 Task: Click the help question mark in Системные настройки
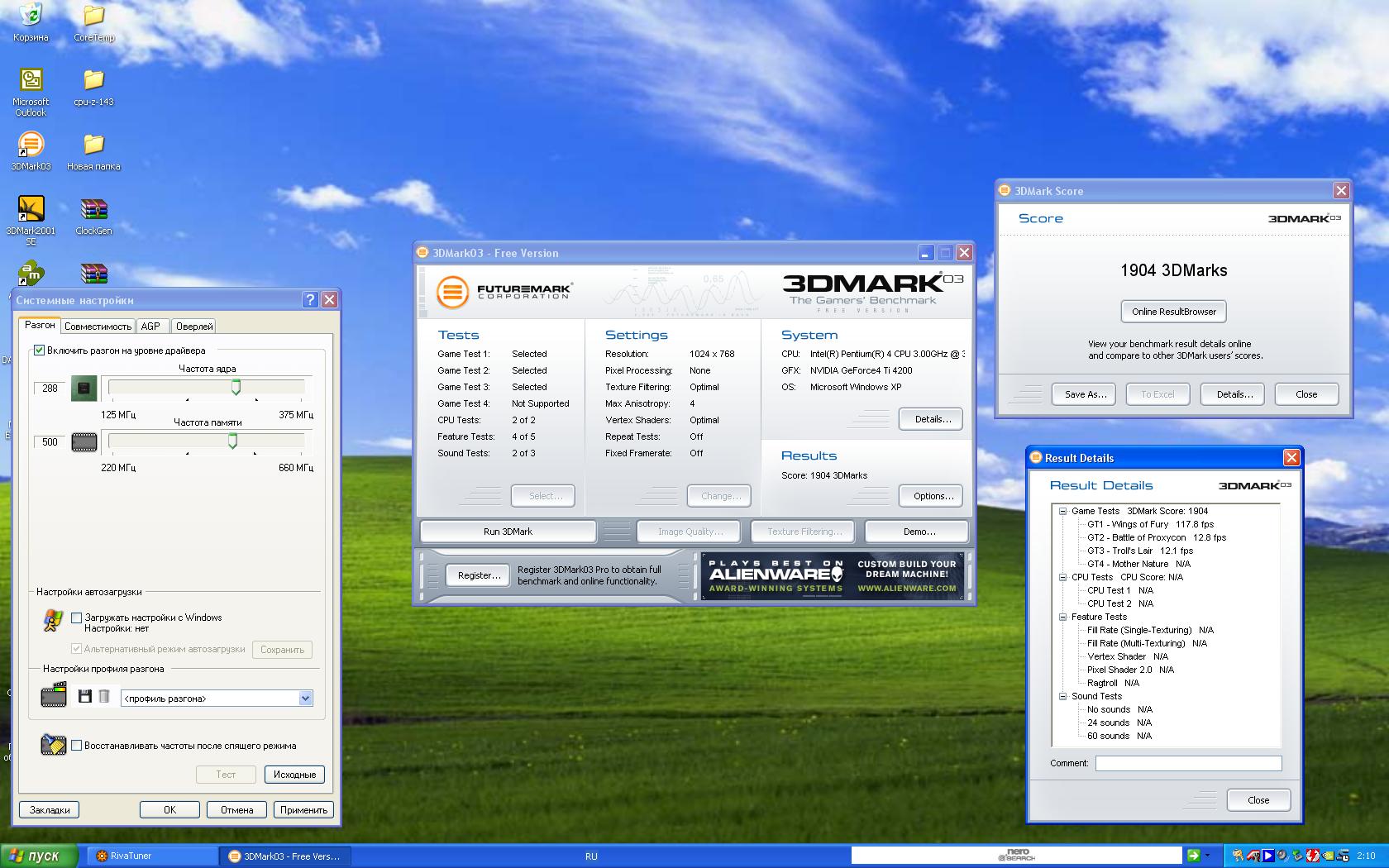(310, 299)
